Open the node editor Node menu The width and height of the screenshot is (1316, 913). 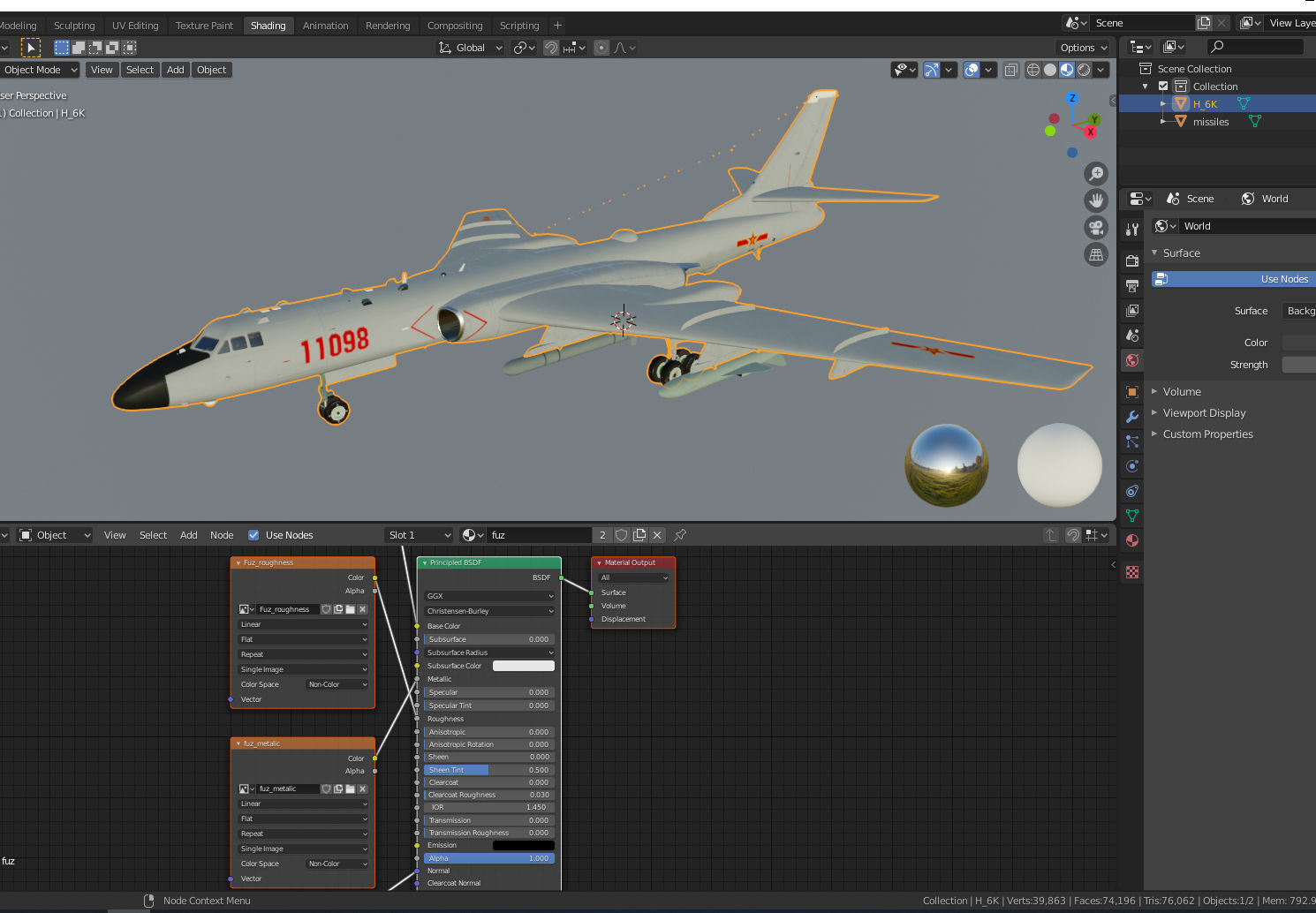point(222,535)
